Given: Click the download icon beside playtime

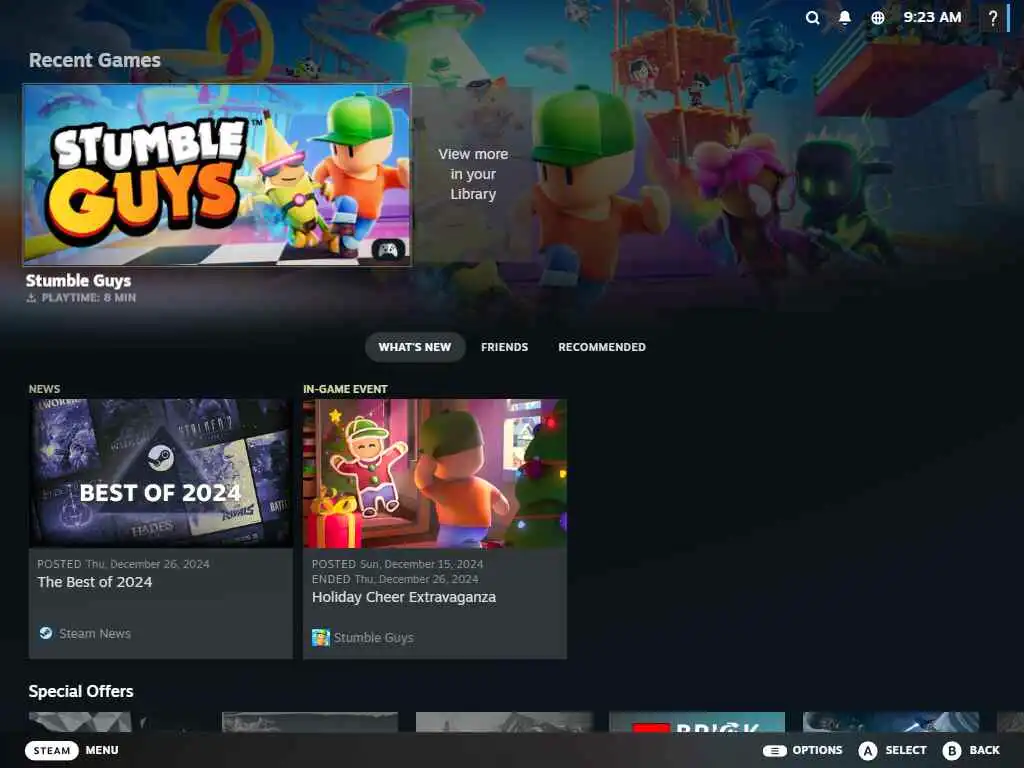Looking at the screenshot, I should tap(31, 298).
